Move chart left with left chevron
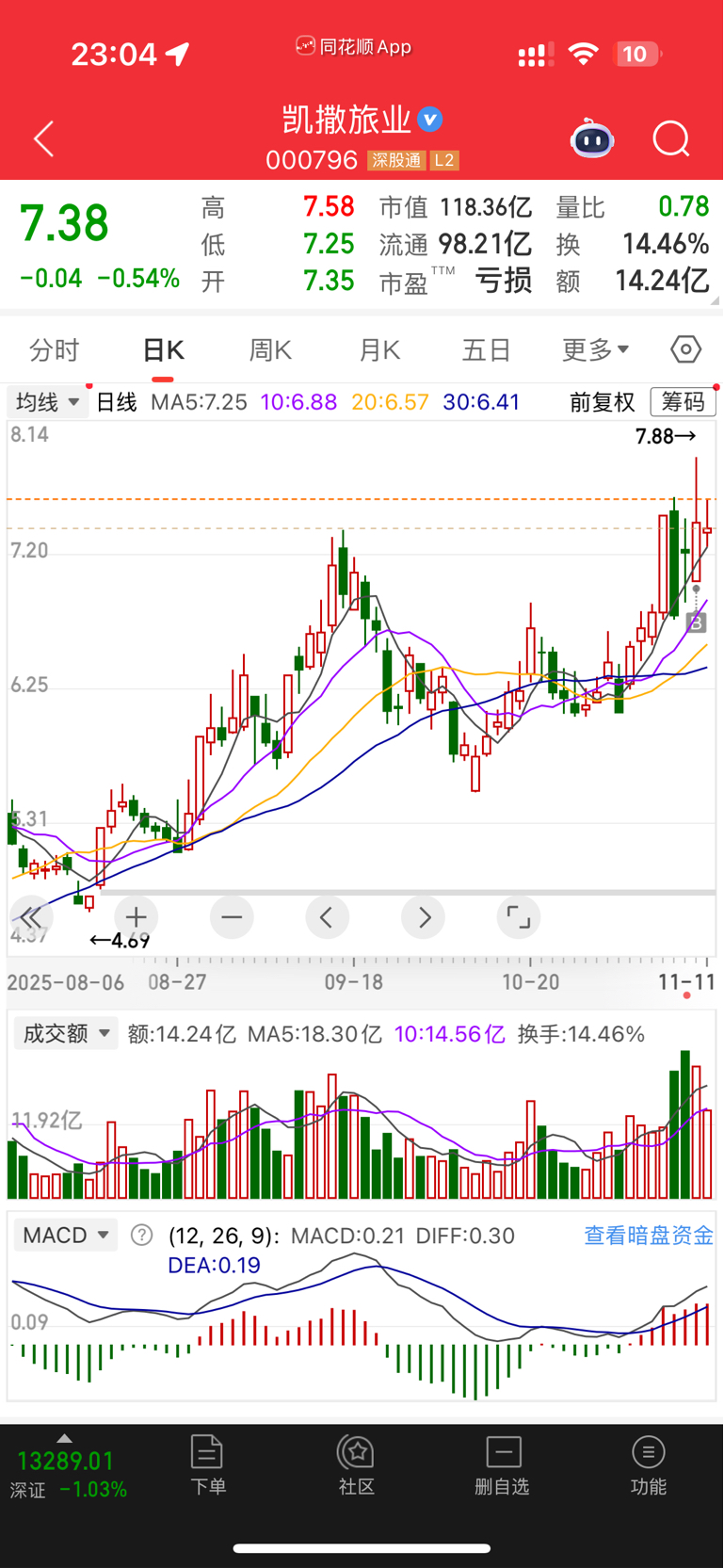The height and width of the screenshot is (1568, 724). (x=328, y=916)
